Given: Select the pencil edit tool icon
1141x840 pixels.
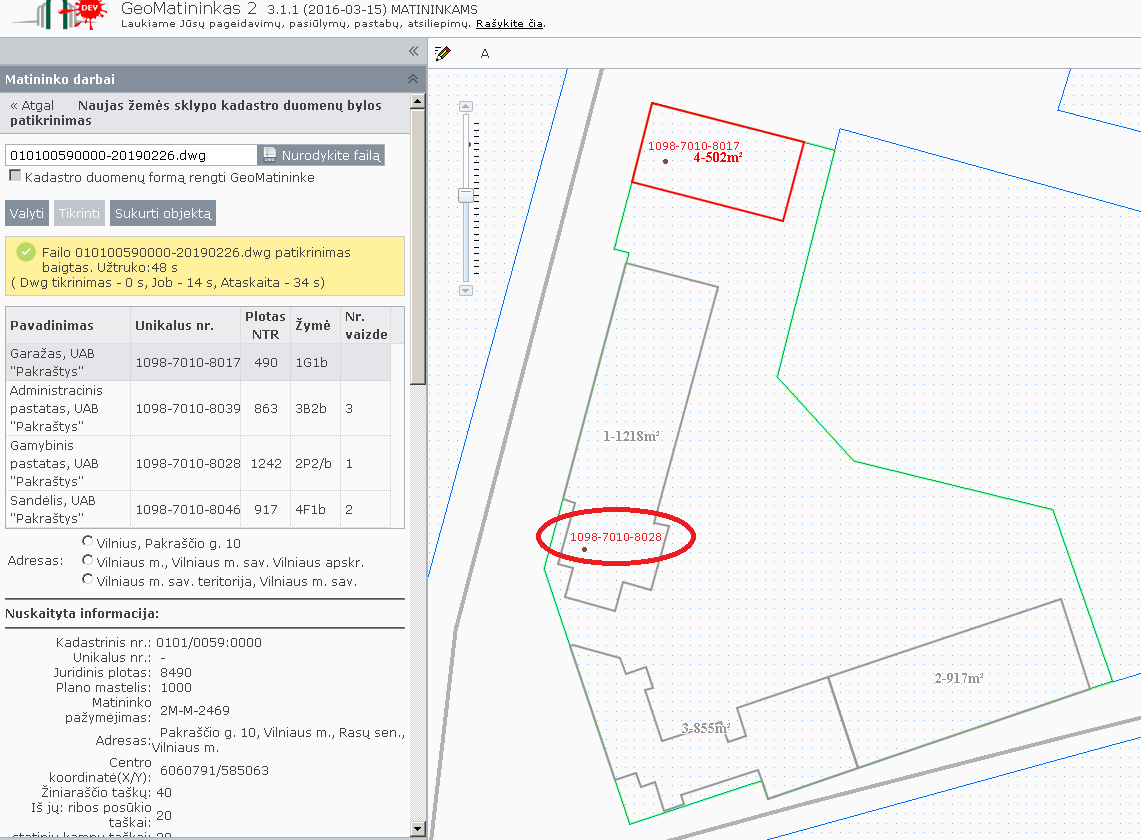Looking at the screenshot, I should (442, 52).
